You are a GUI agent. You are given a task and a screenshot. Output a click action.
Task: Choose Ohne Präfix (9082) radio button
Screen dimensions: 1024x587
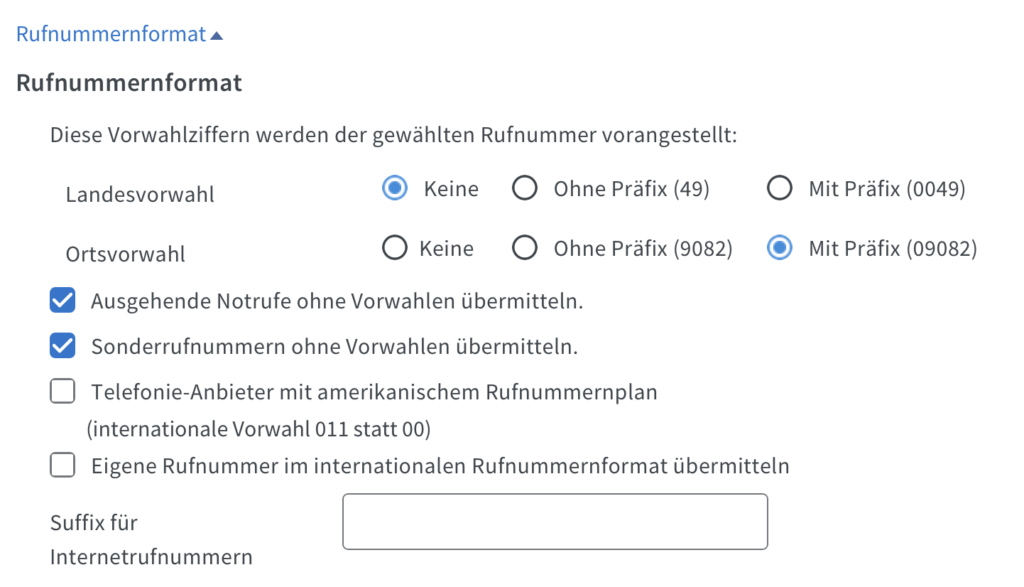tap(525, 248)
